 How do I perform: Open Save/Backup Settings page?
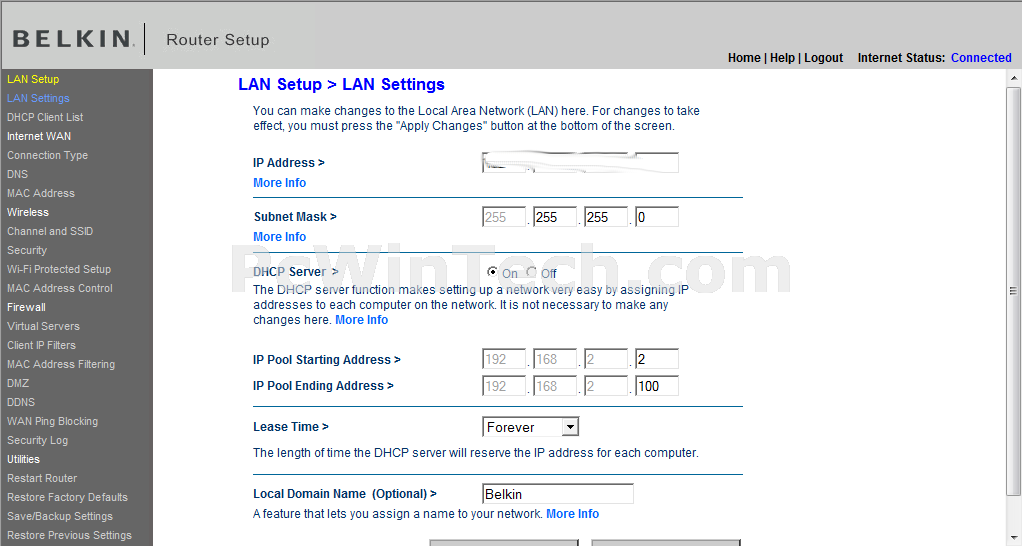point(60,516)
